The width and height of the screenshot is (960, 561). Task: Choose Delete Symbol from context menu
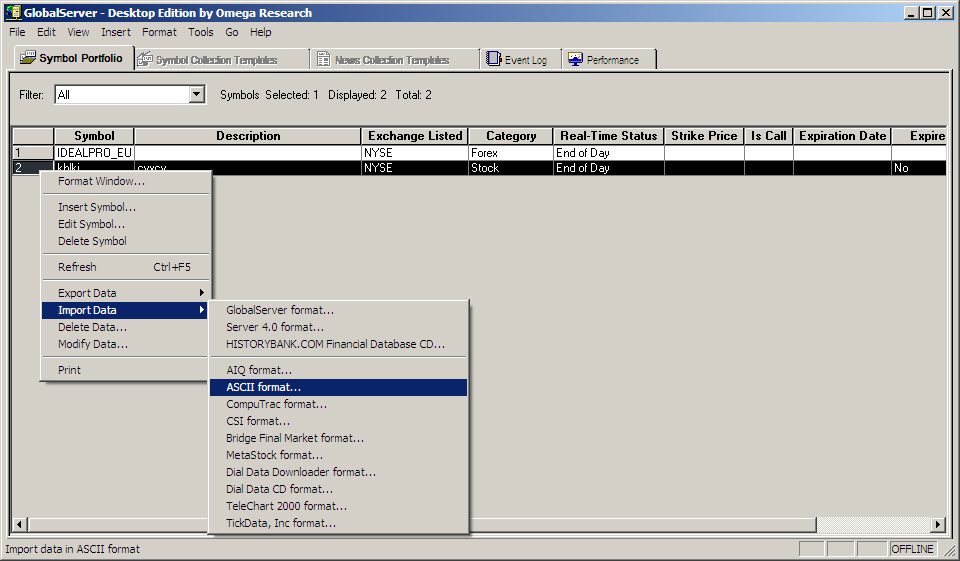tap(126, 241)
